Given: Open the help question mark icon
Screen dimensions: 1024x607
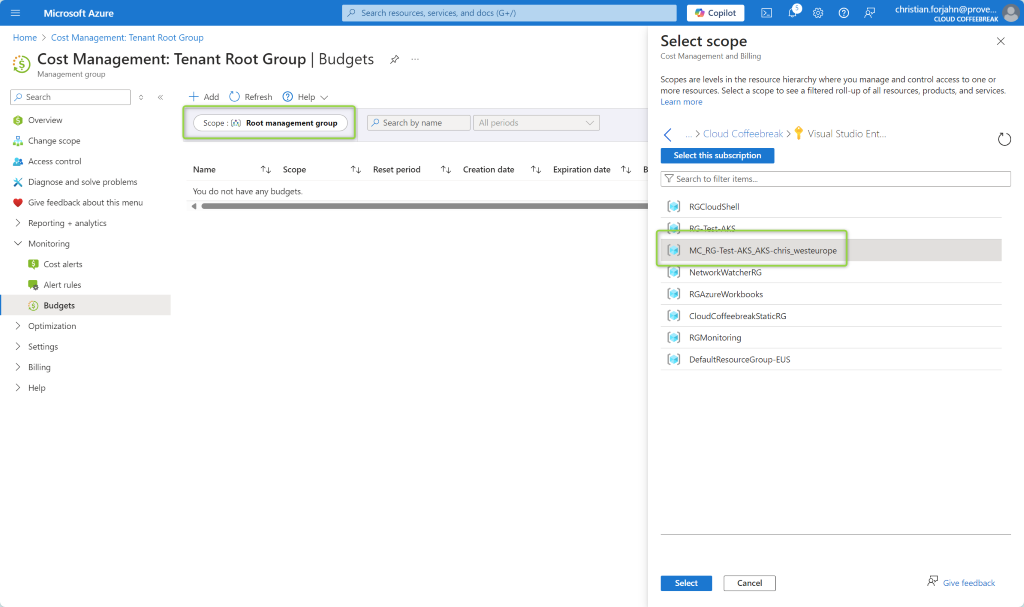Looking at the screenshot, I should click(x=844, y=13).
